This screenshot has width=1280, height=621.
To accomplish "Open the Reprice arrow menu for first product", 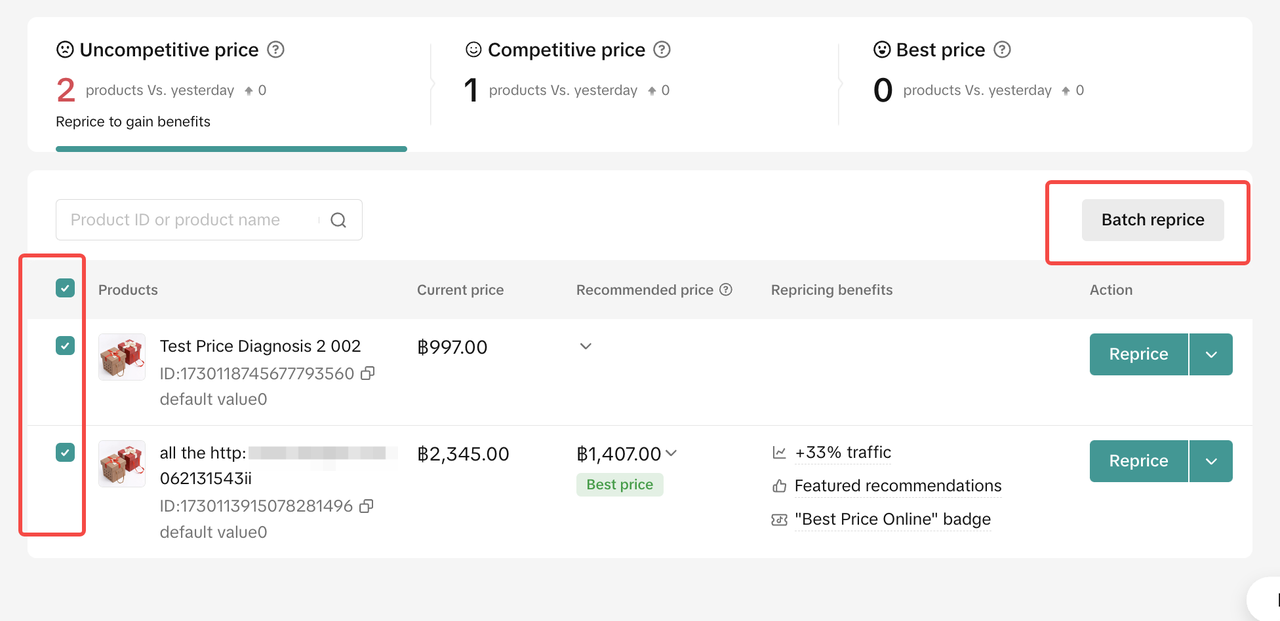I will tap(1211, 354).
